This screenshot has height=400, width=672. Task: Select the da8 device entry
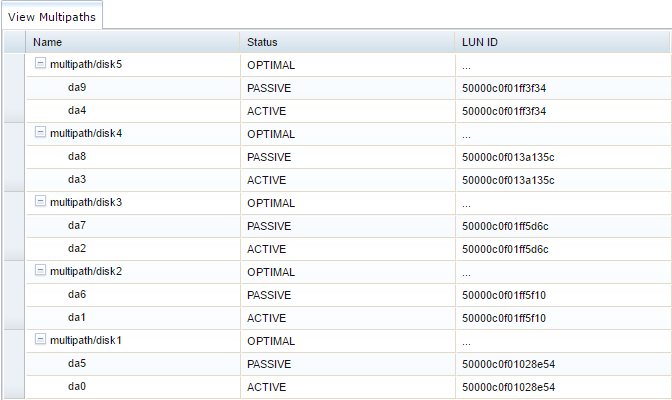coord(77,156)
